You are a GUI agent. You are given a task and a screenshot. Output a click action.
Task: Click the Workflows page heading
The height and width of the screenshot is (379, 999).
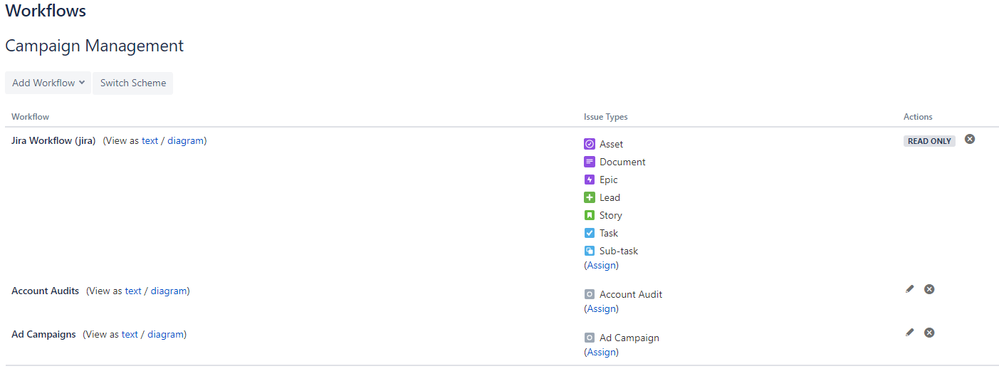click(46, 11)
